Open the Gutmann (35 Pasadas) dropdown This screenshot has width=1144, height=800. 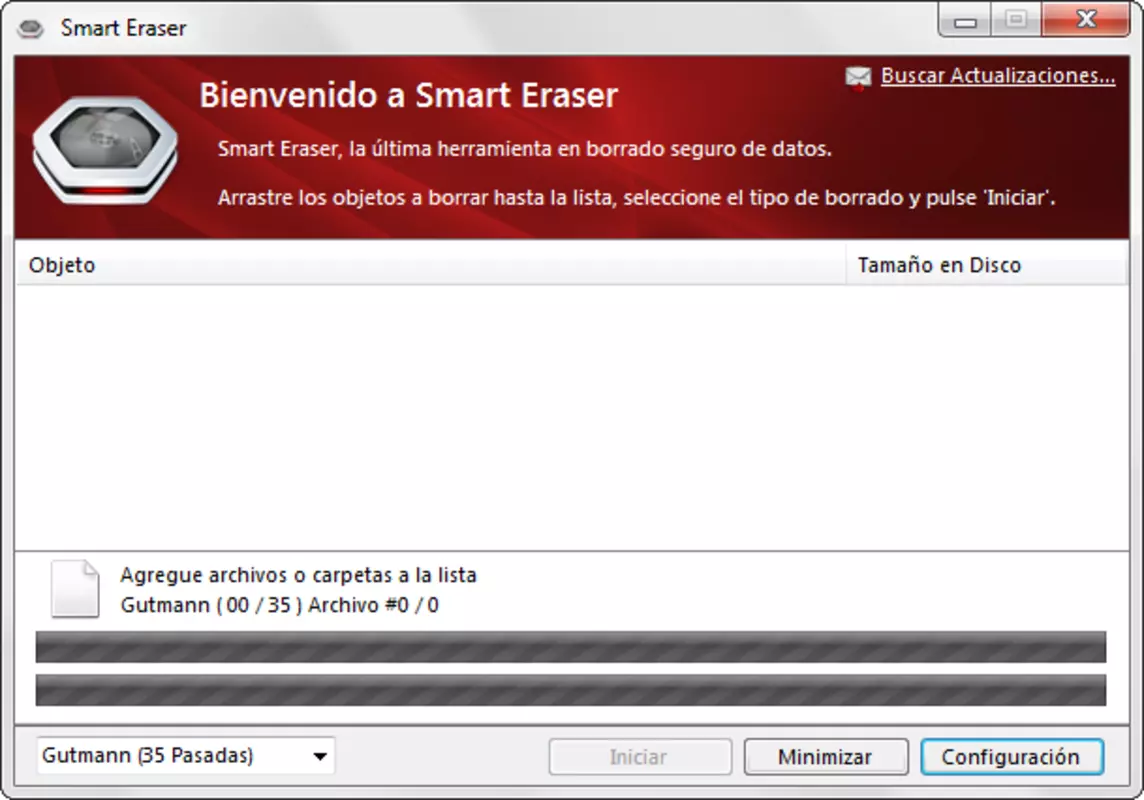click(x=185, y=756)
